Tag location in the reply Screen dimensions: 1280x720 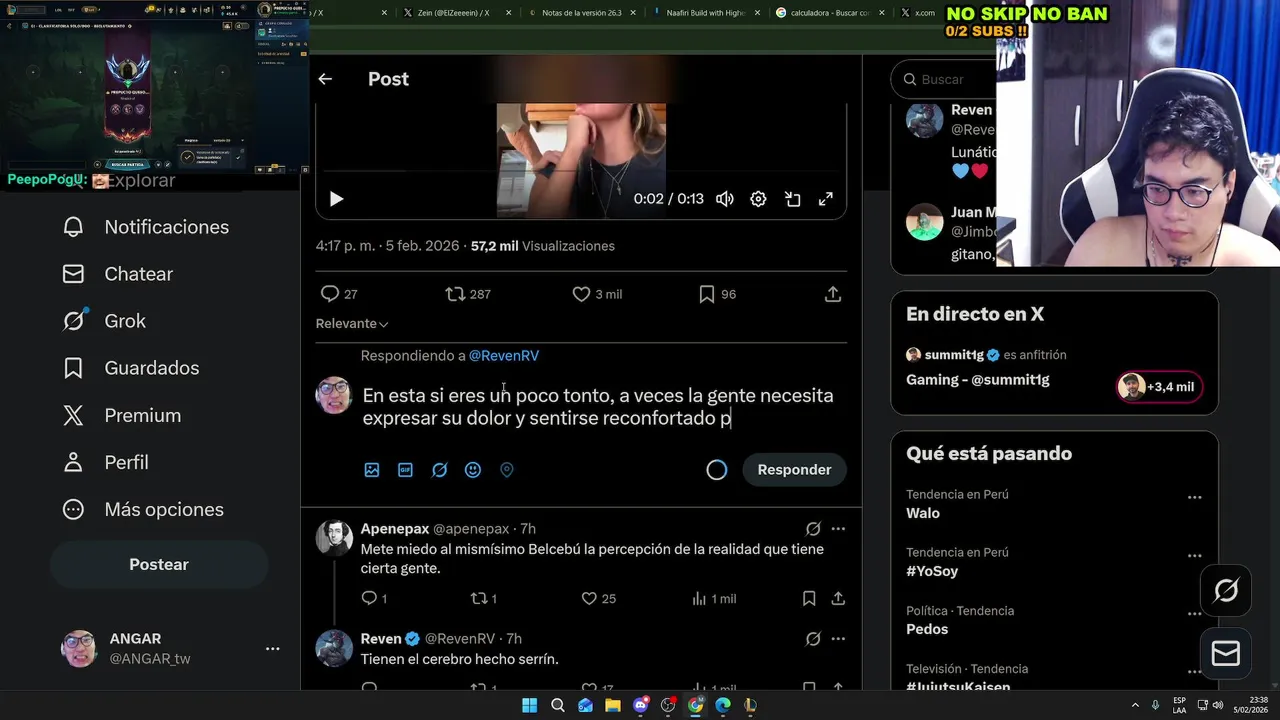pos(507,470)
